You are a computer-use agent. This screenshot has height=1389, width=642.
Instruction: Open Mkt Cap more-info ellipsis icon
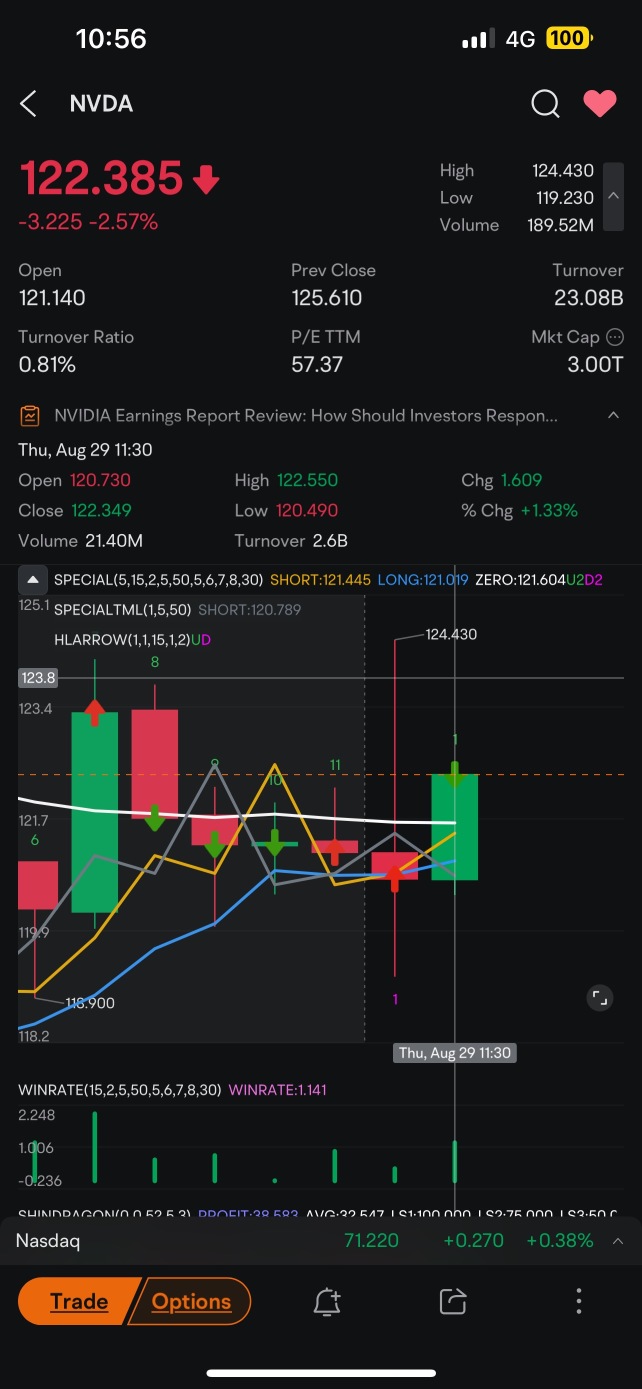tap(615, 337)
